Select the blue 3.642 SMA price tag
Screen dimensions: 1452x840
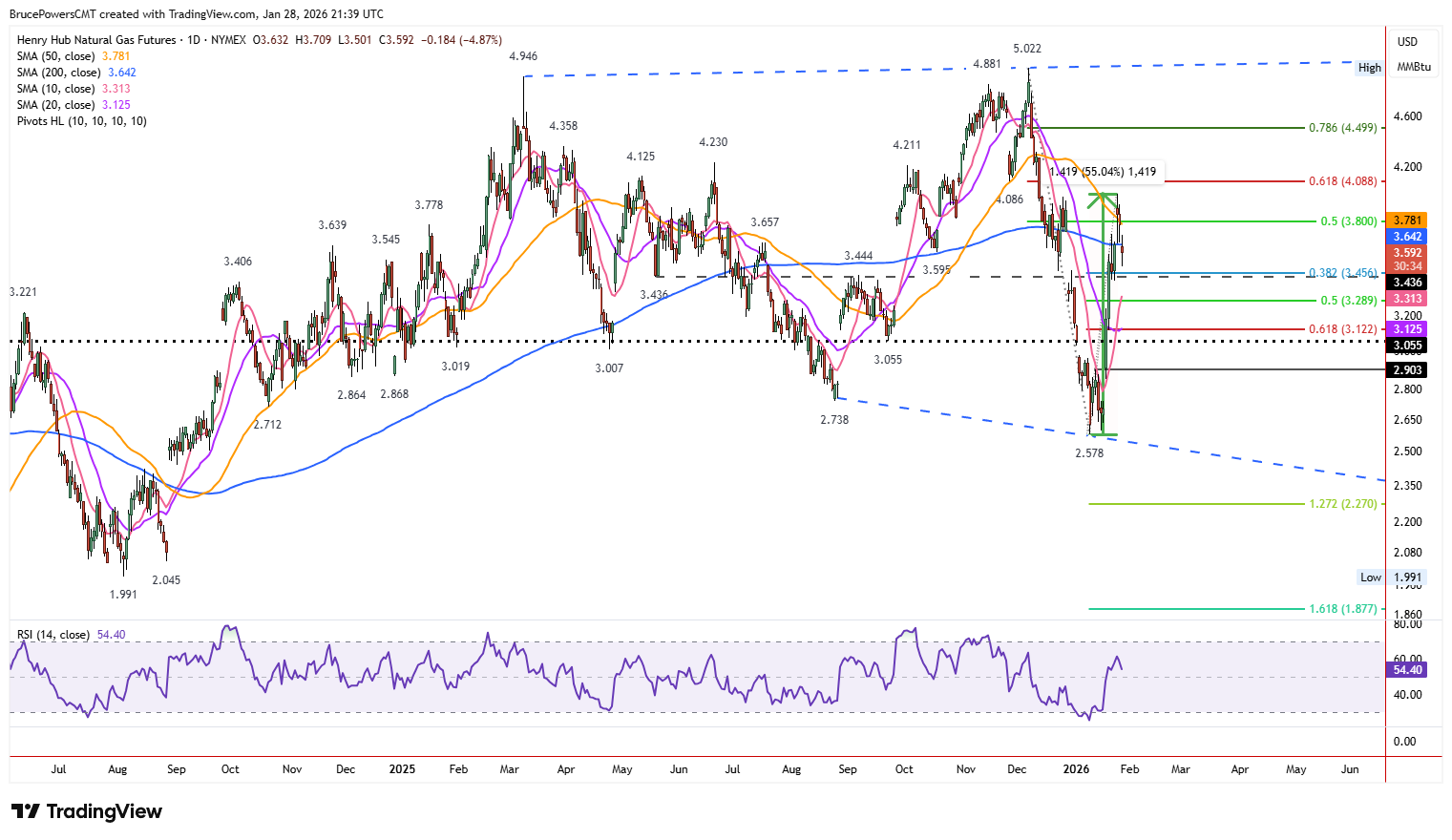pyautogui.click(x=1407, y=237)
